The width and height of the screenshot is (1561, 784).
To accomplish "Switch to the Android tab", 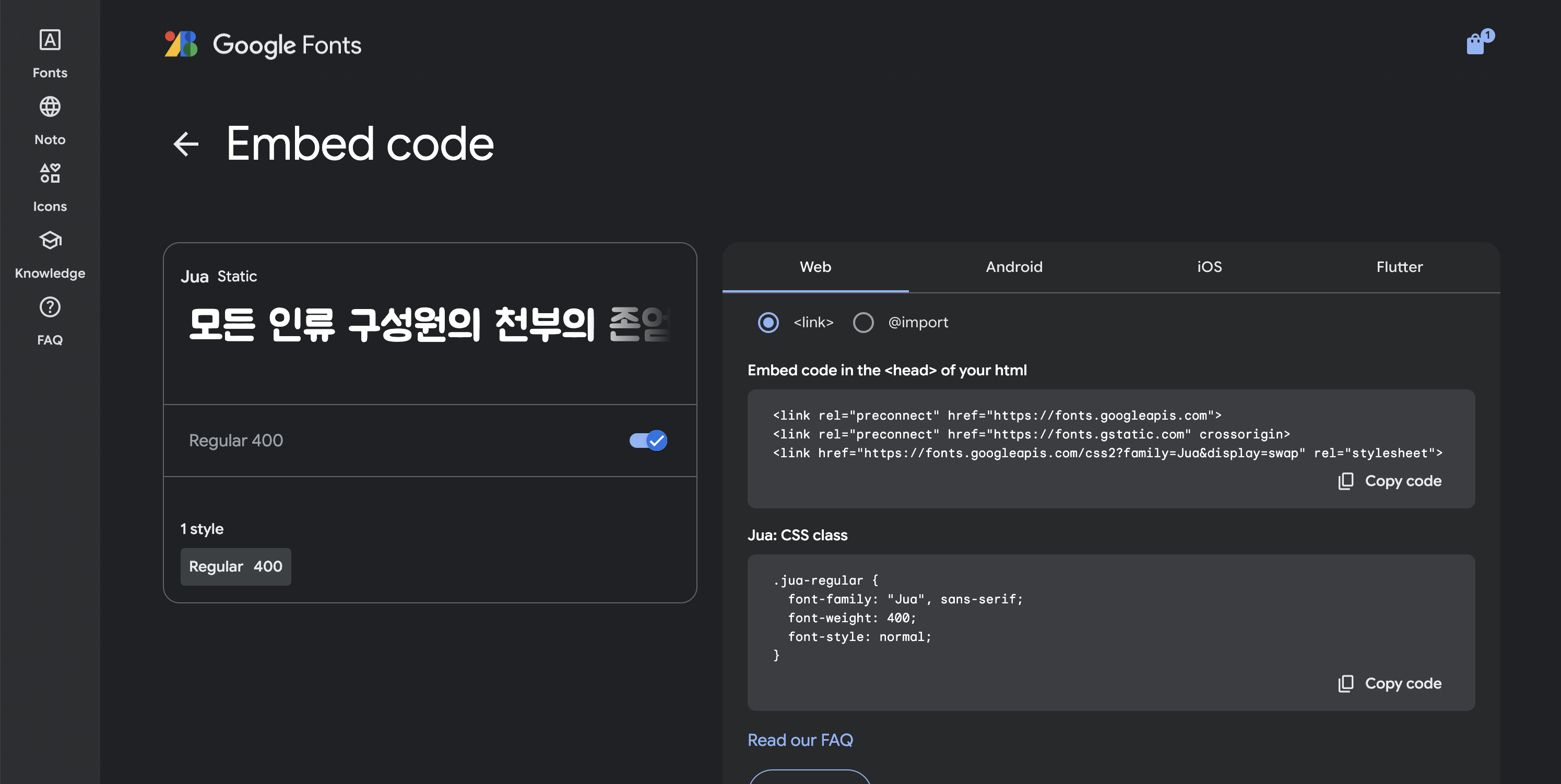I will tap(1014, 267).
